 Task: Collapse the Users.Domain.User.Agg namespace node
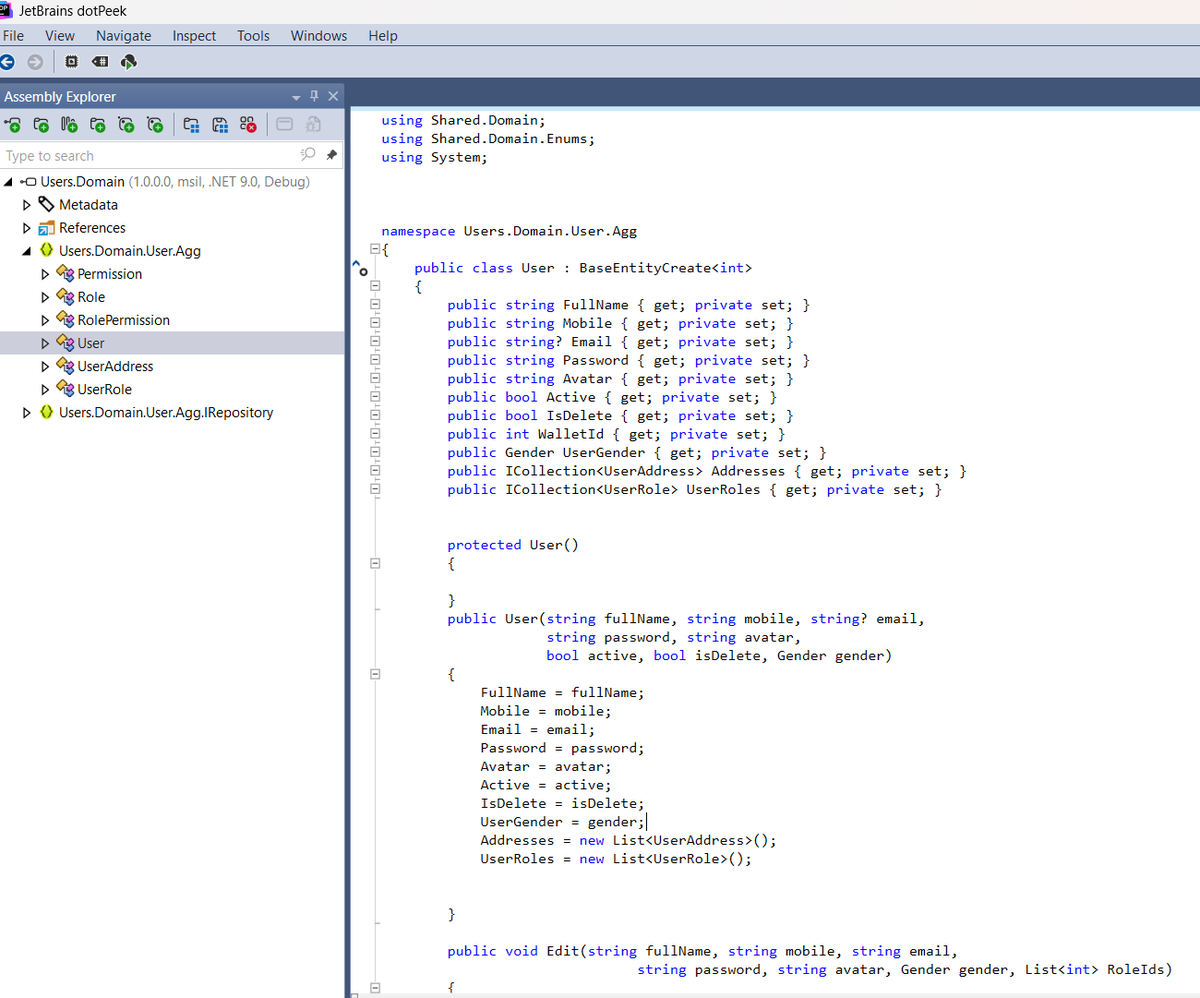pos(27,251)
